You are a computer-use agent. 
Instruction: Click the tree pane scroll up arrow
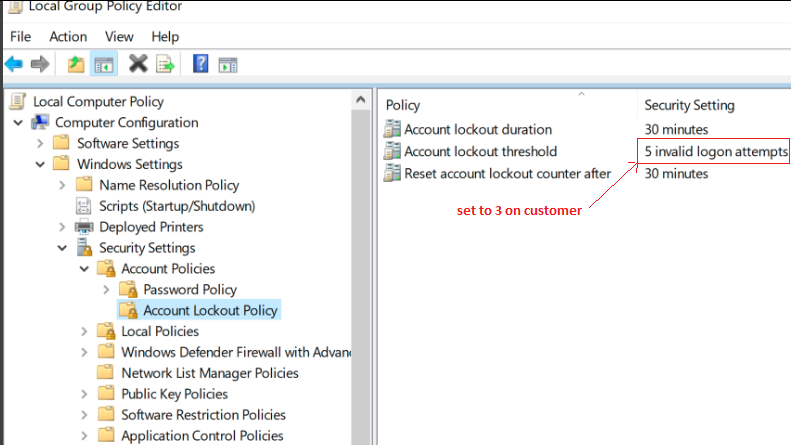pyautogui.click(x=361, y=100)
